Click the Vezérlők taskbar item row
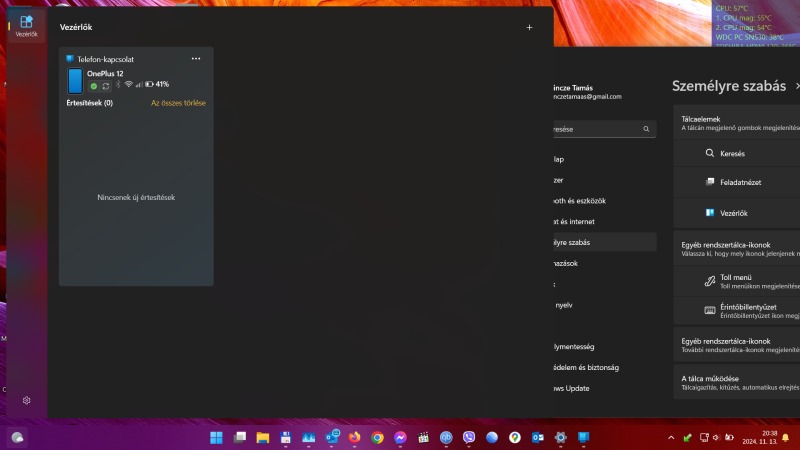Viewport: 800px width, 450px height. 737,213
